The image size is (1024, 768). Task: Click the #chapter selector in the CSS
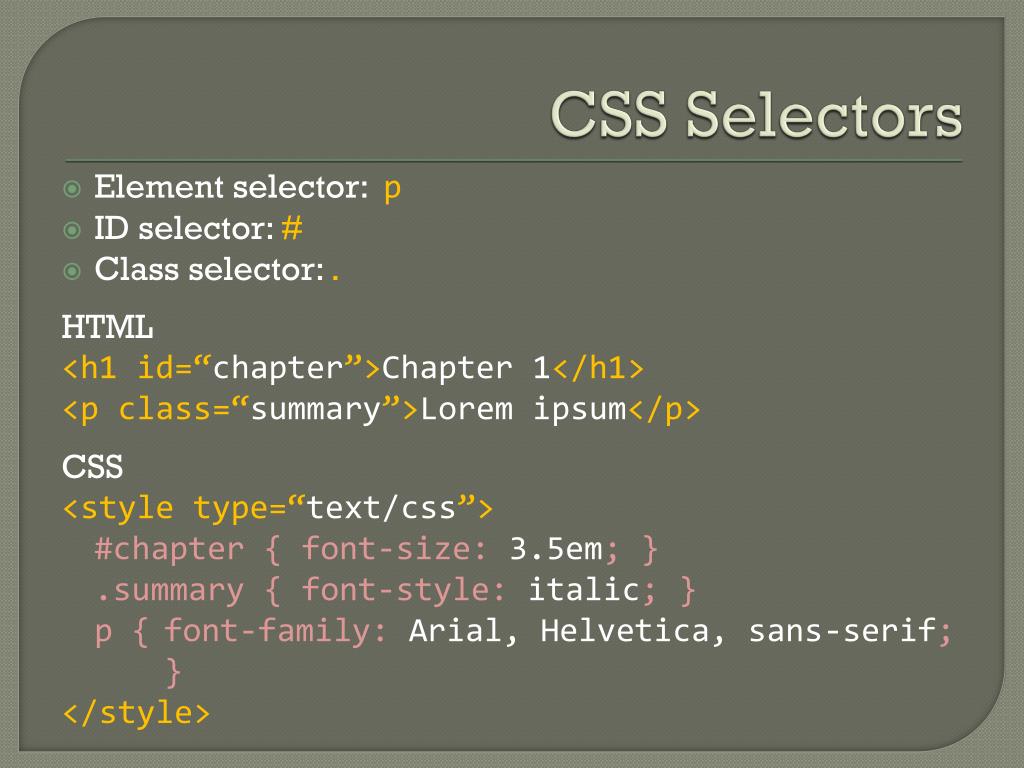[x=169, y=550]
